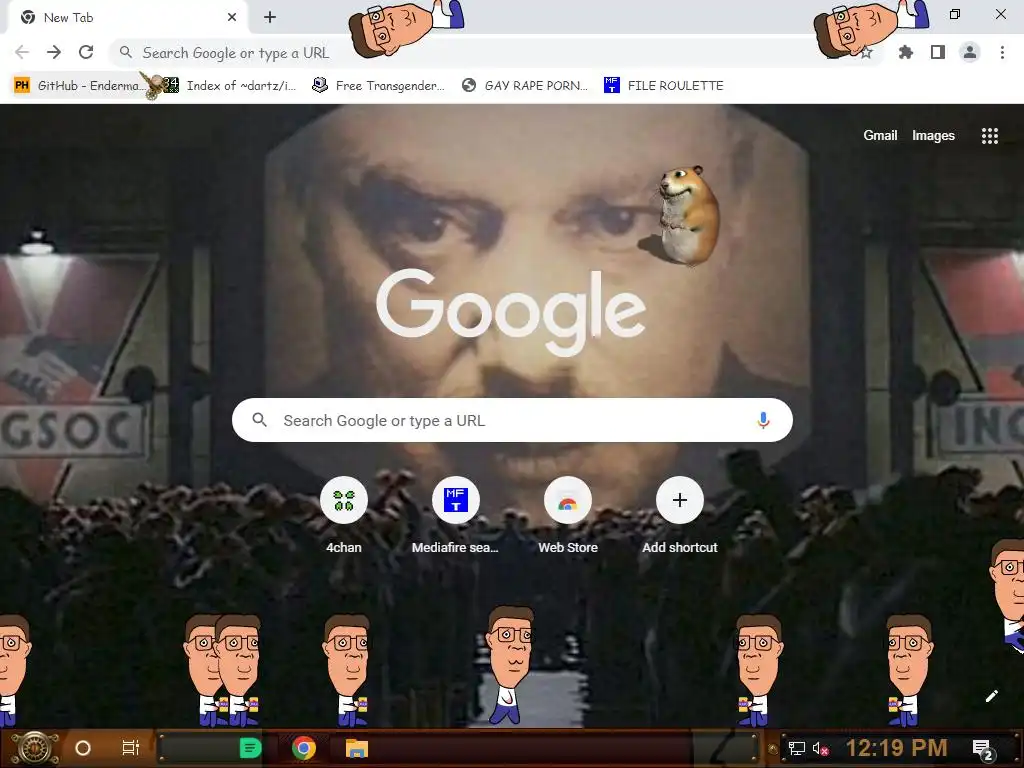Open the FILE ROULETTE bookmark
1024x768 pixels.
click(664, 86)
